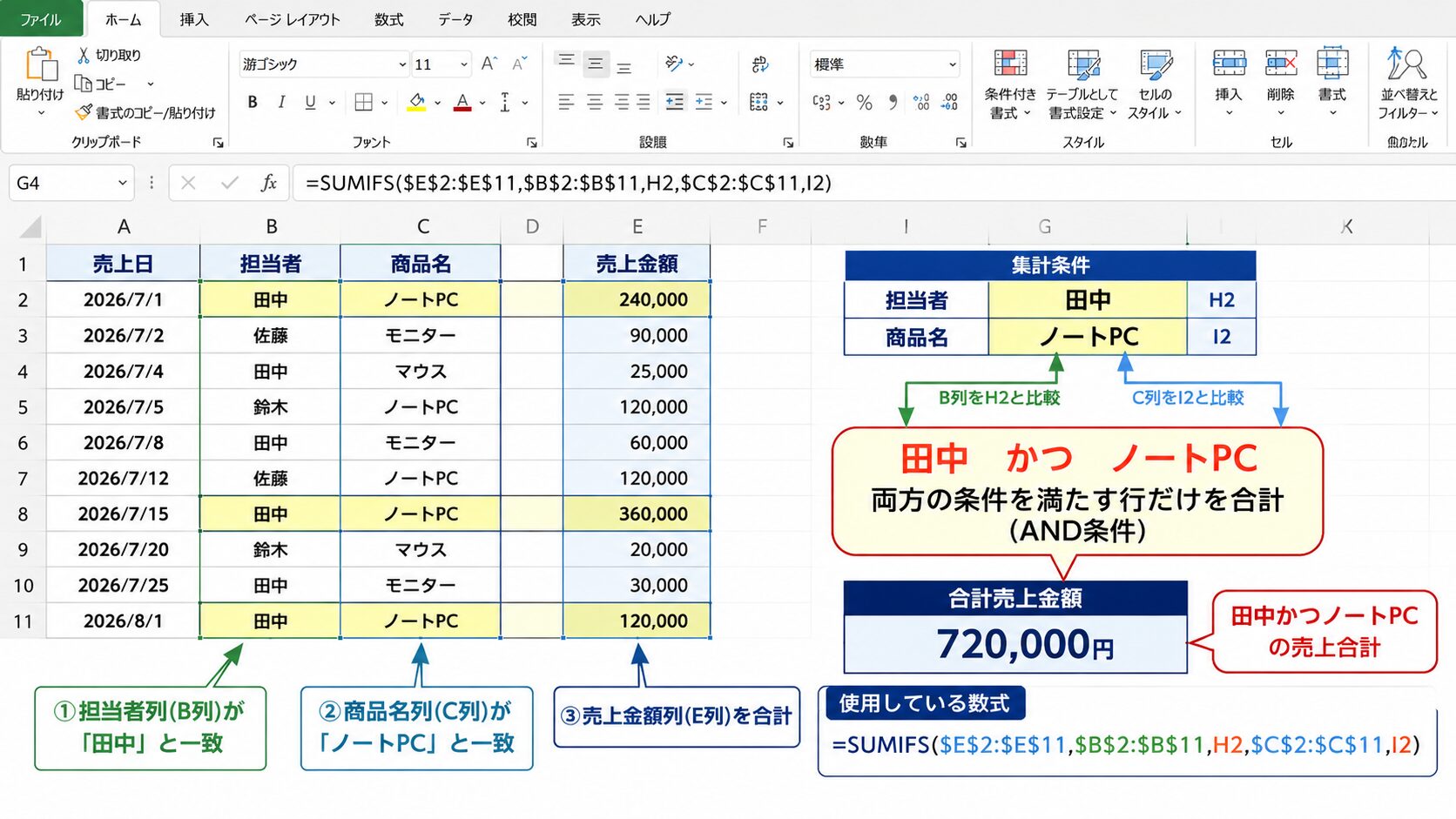The image size is (1456, 819).
Task: Switch to the View (表示) tab
Action: coord(586,19)
